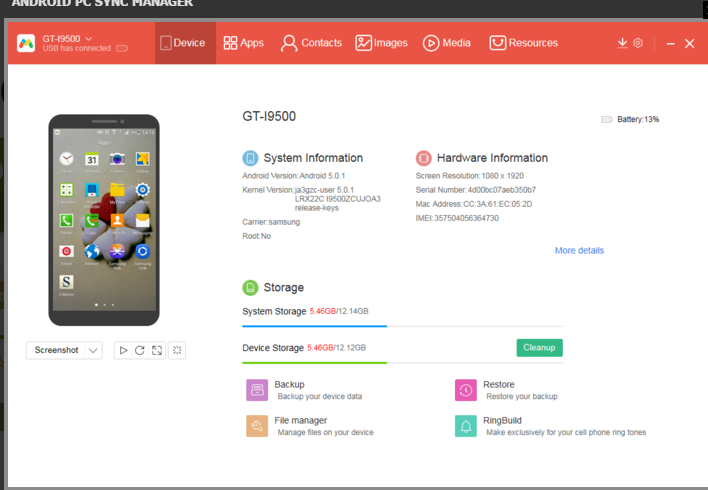Click the S Memo app in preview
Screen dimensions: 708x490
pos(66,282)
